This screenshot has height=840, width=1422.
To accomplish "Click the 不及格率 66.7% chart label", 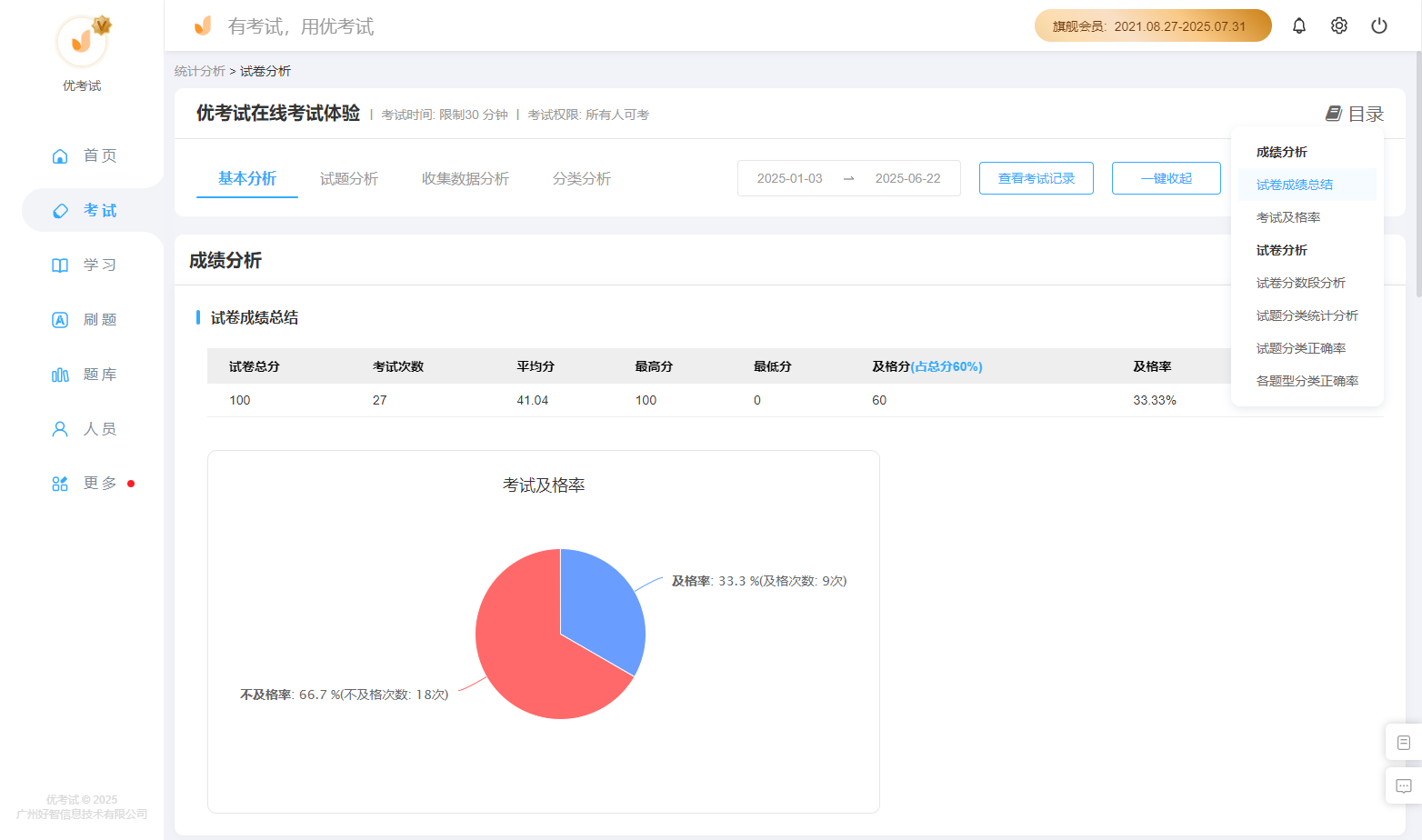I will coord(345,695).
